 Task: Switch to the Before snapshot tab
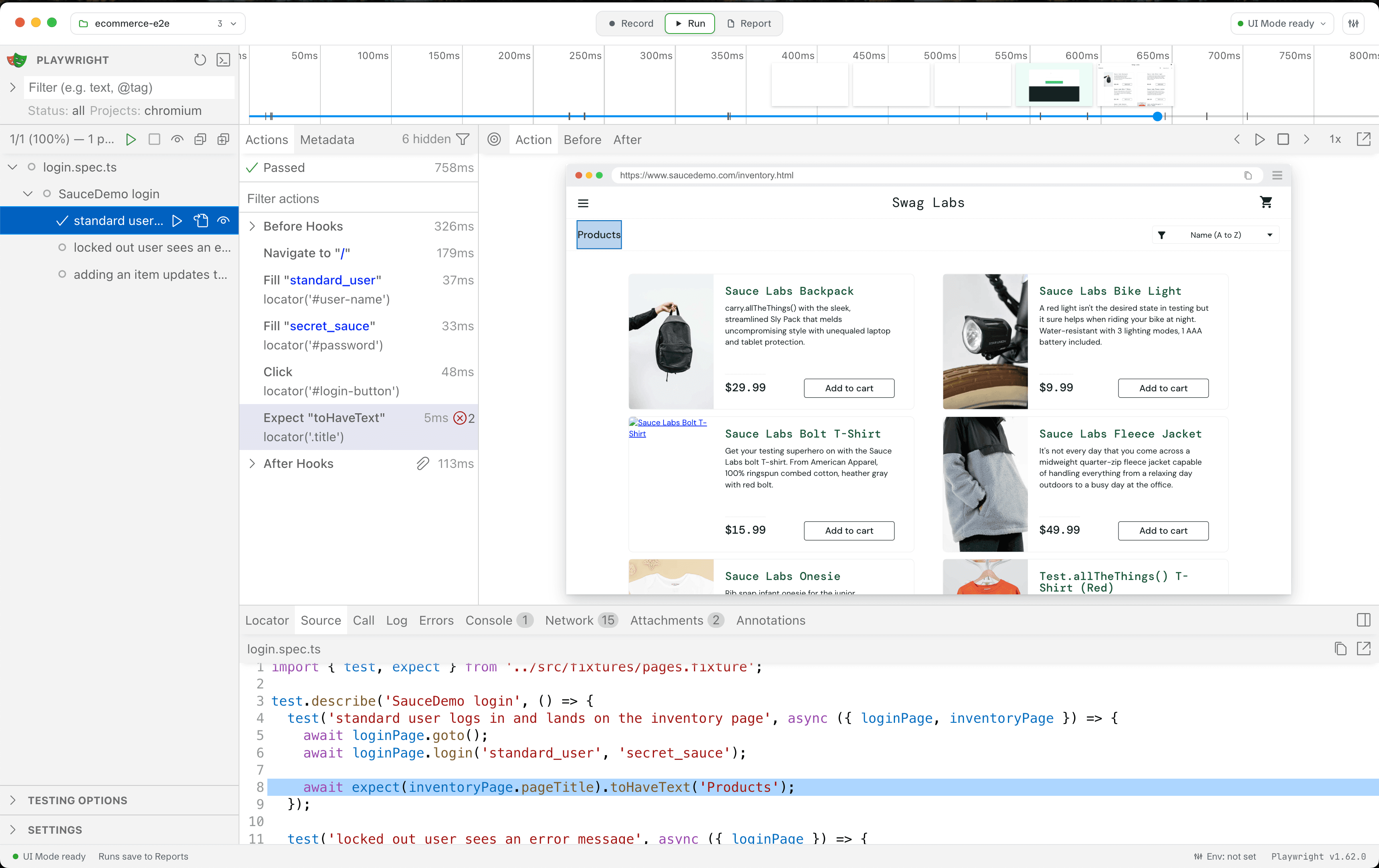point(583,139)
